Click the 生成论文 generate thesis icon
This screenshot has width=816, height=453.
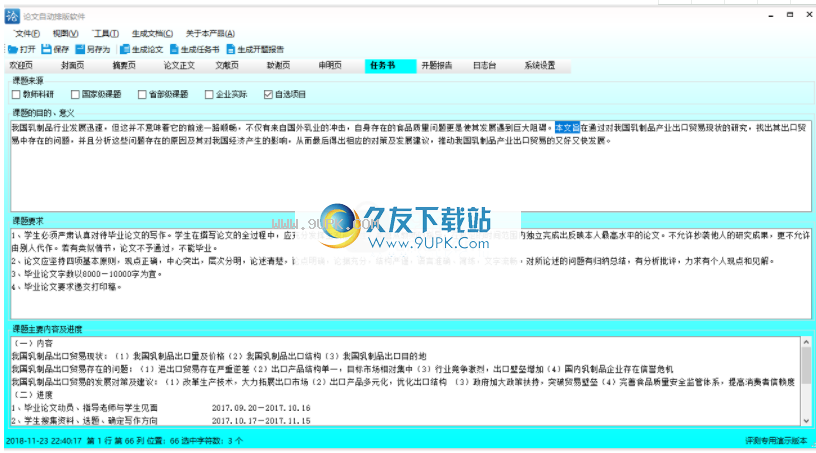point(125,49)
